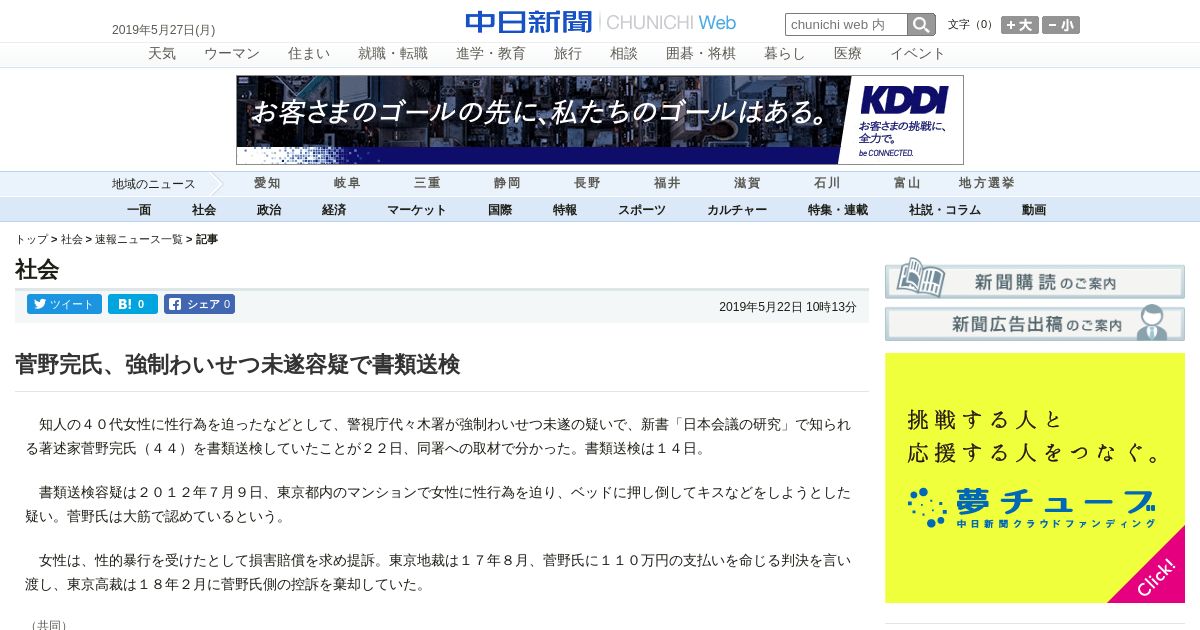The width and height of the screenshot is (1200, 630).
Task: Click the date 2019年5月27日(月) in header
Action: [163, 30]
